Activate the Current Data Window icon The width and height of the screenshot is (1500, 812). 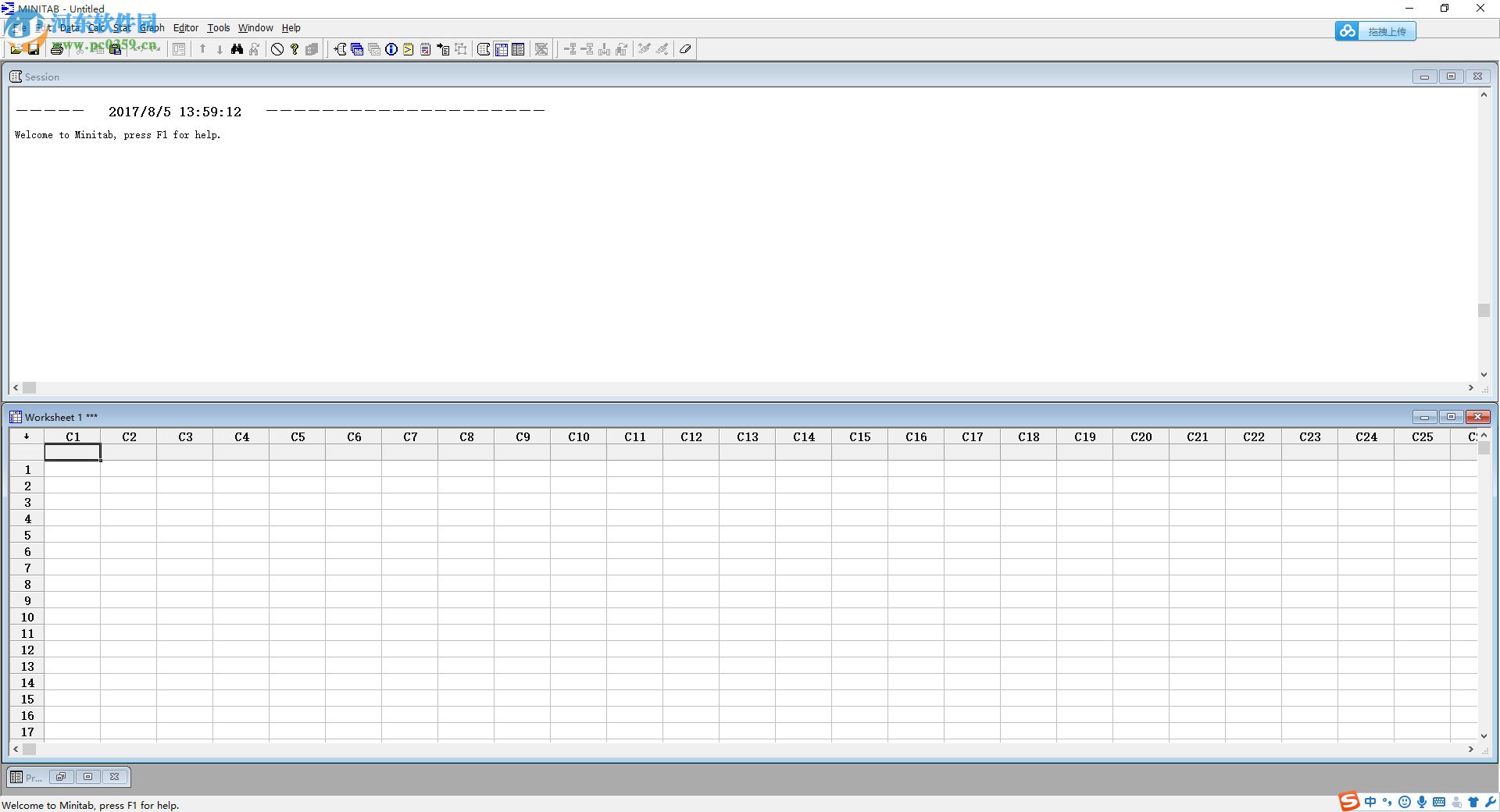501,49
